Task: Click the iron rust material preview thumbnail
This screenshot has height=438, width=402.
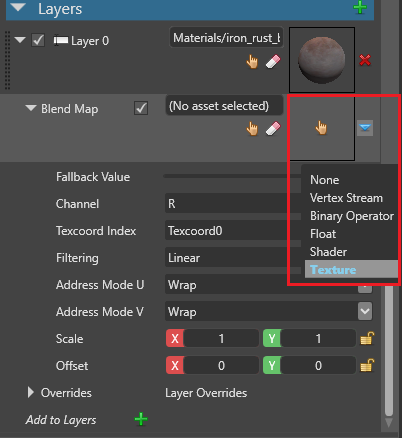Action: 322,60
